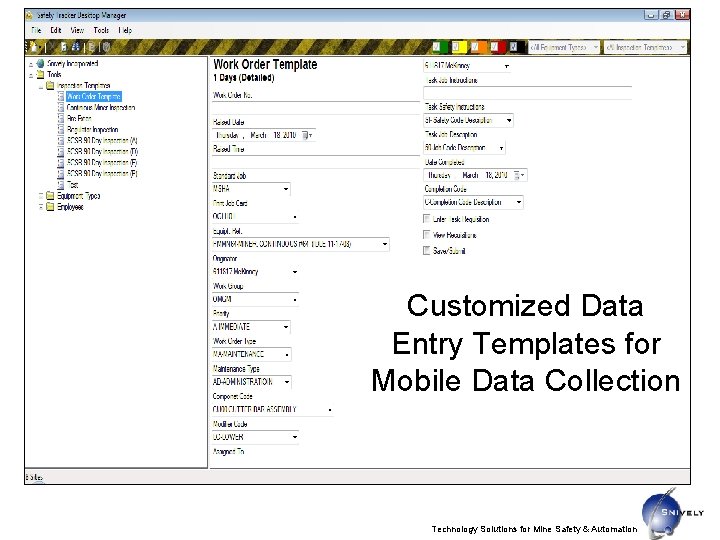Click the binoculars search toolbar icon

pyautogui.click(x=76, y=47)
